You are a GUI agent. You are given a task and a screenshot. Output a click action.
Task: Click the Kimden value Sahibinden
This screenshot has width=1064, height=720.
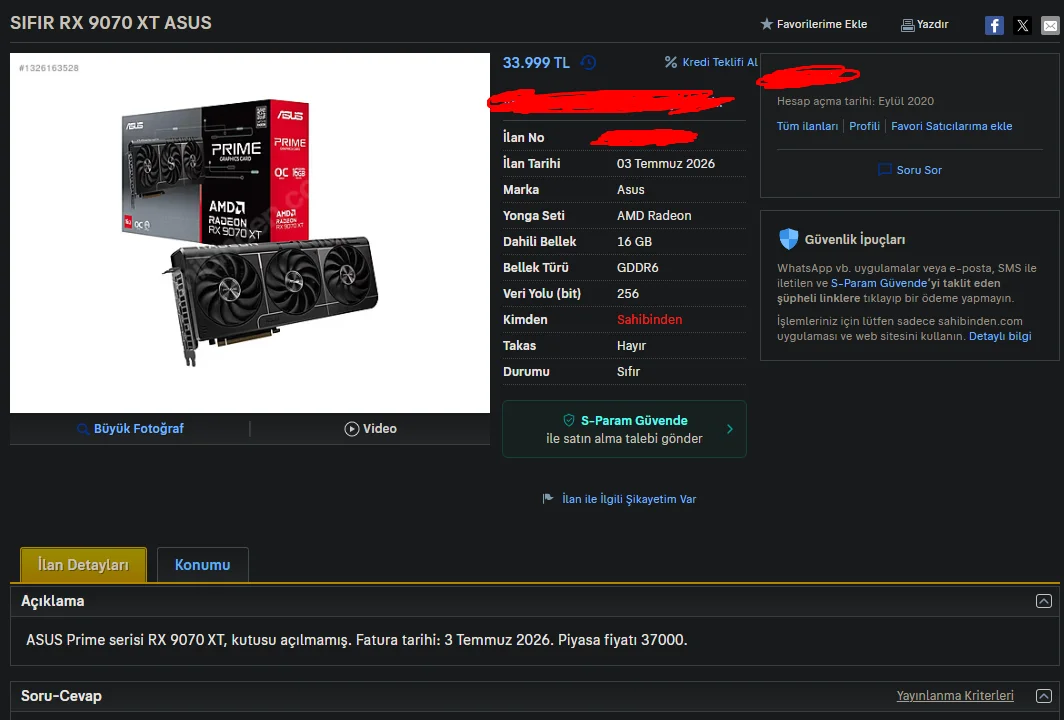649,320
